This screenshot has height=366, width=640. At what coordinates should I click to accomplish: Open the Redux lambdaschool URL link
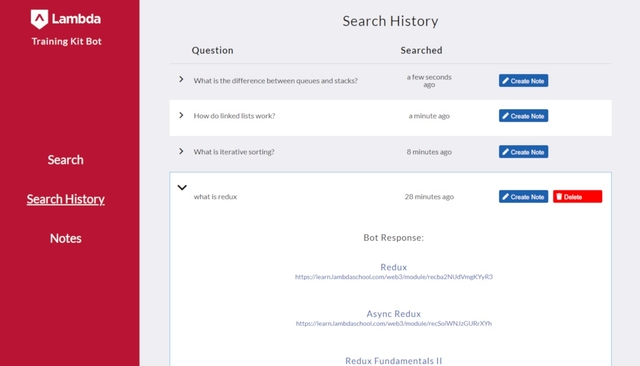[394, 277]
